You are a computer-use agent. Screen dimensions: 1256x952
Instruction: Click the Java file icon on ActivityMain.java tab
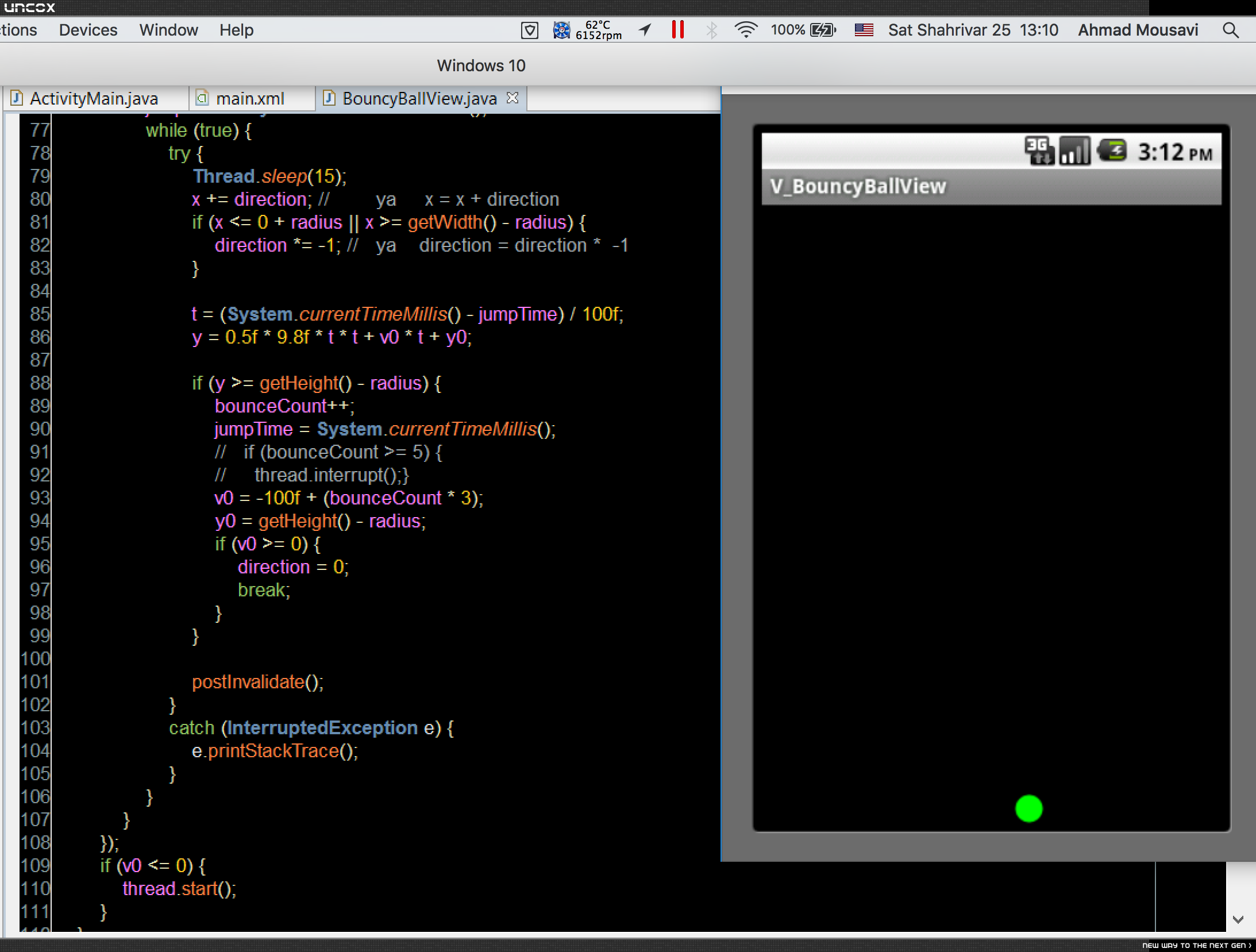(x=17, y=98)
